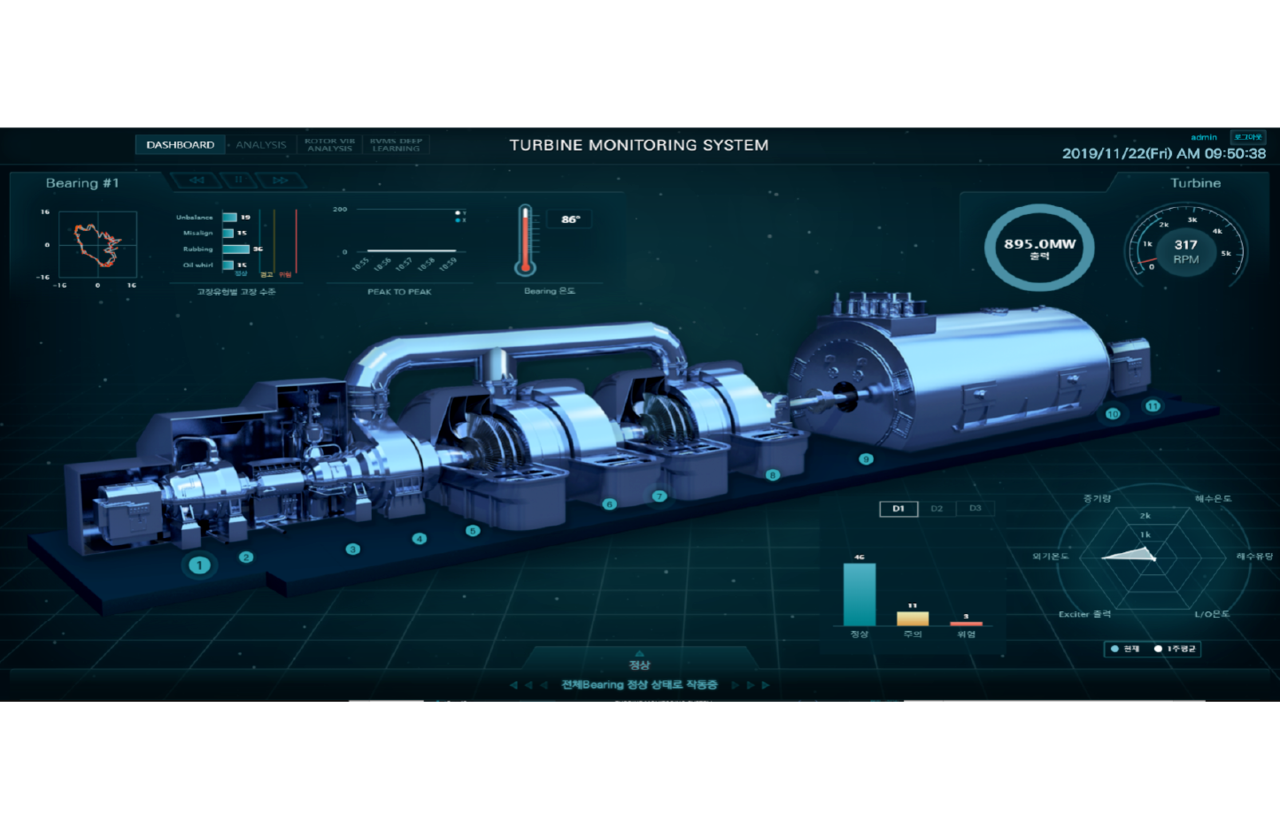Click the 외기온도 radar axis label
Image resolution: width=1280 pixels, height=830 pixels.
1053,556
